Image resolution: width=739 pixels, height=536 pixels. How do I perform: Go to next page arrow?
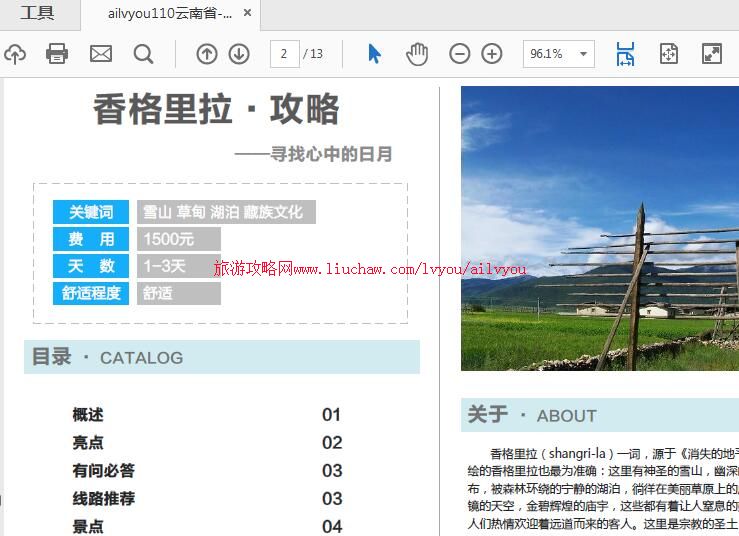click(x=239, y=54)
